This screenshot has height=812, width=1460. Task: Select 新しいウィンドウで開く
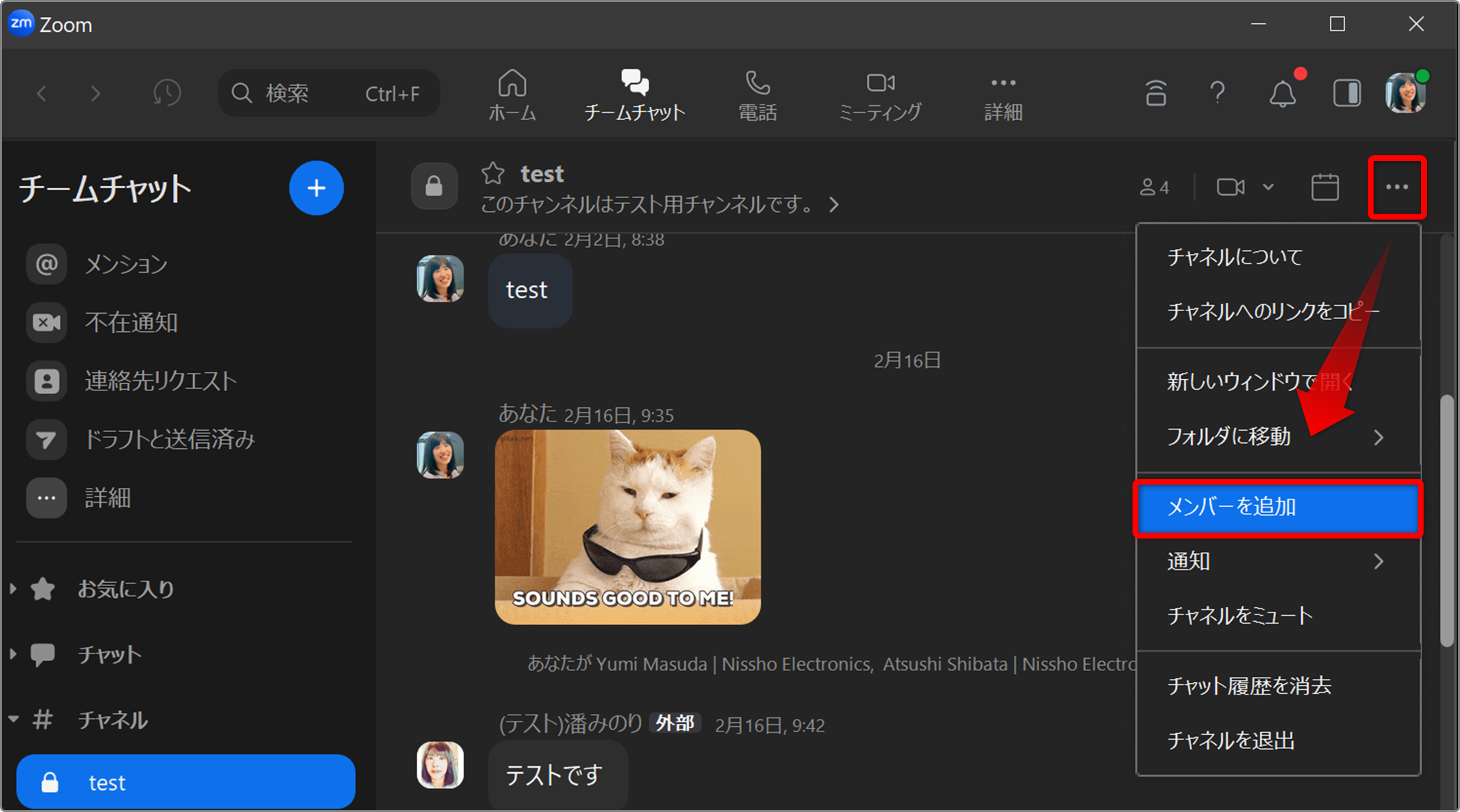pos(1278,382)
